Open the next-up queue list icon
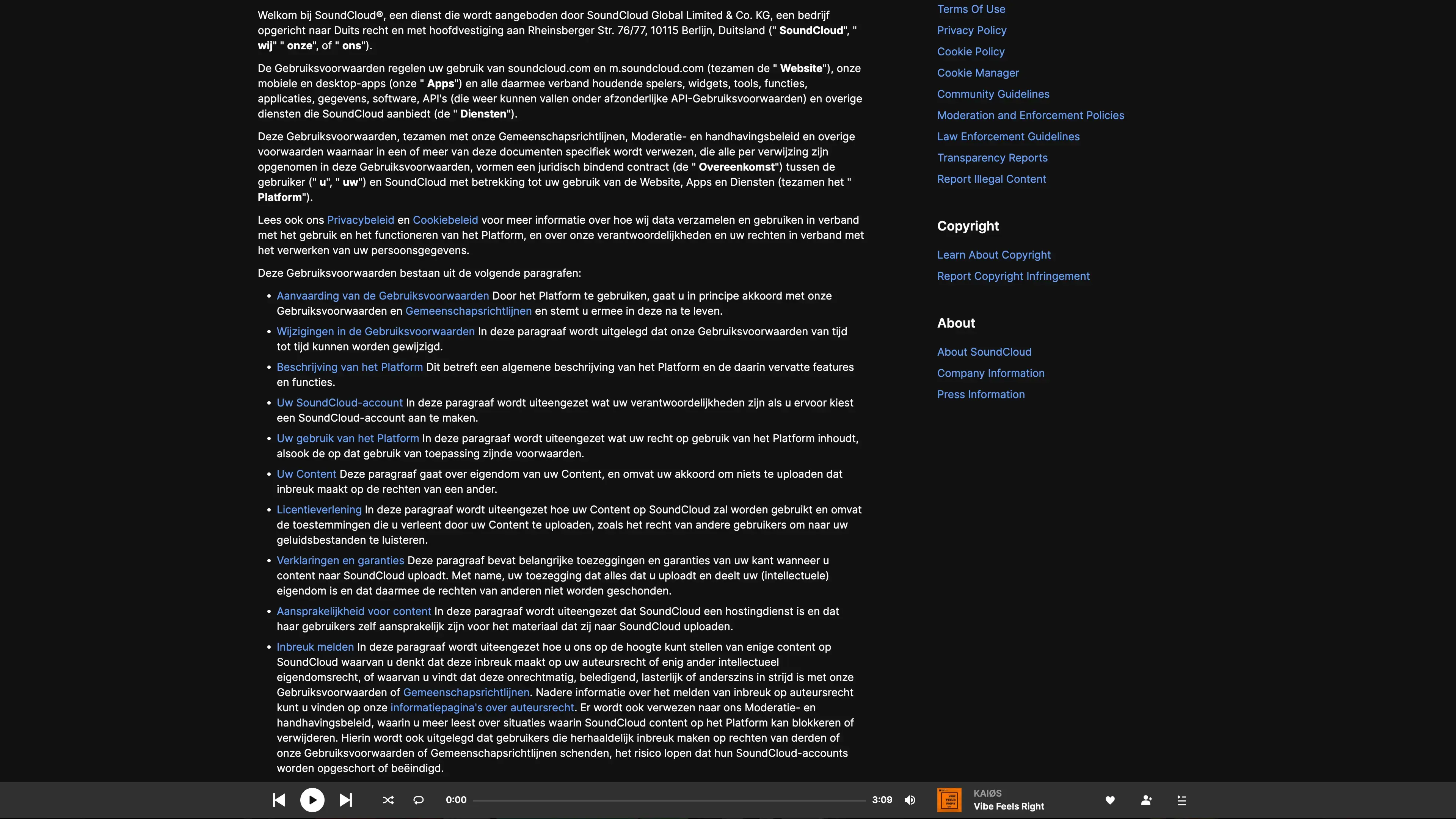The width and height of the screenshot is (1456, 819). [1181, 800]
